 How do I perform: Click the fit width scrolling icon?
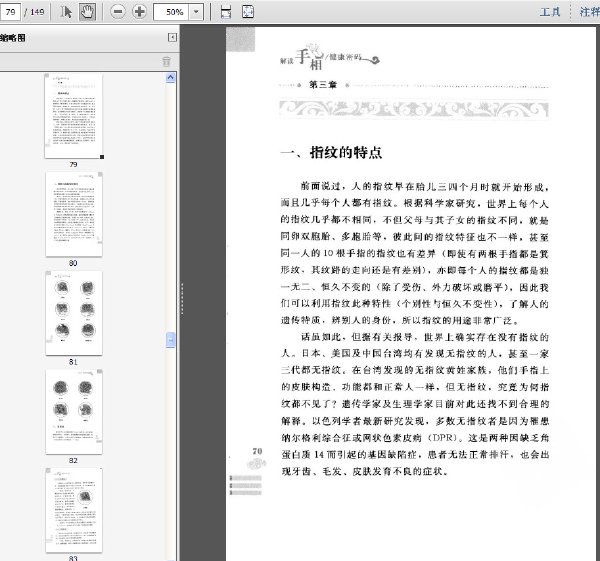coord(226,12)
